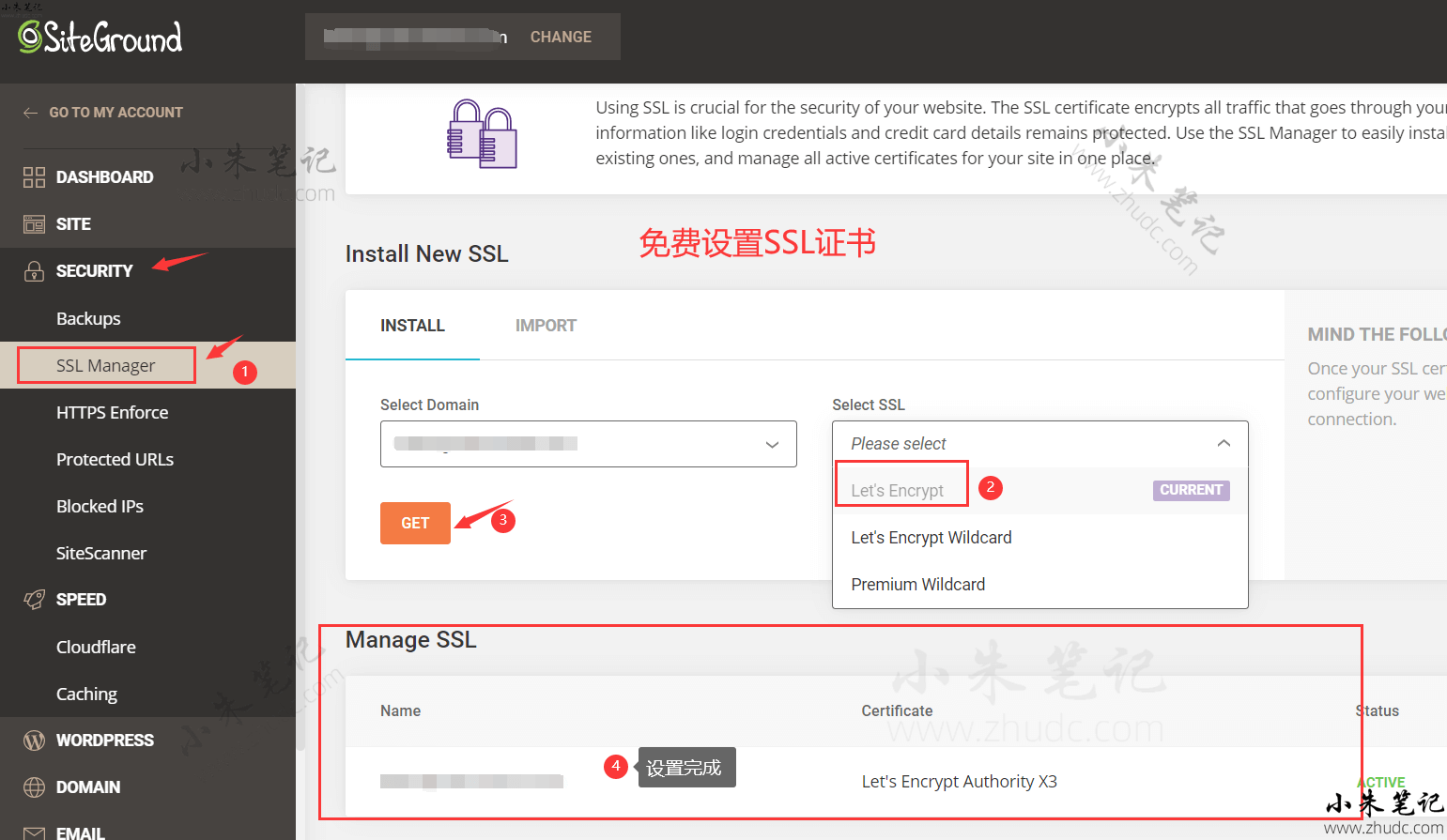1447x840 pixels.
Task: Open Cloudflare page
Action: (x=96, y=648)
